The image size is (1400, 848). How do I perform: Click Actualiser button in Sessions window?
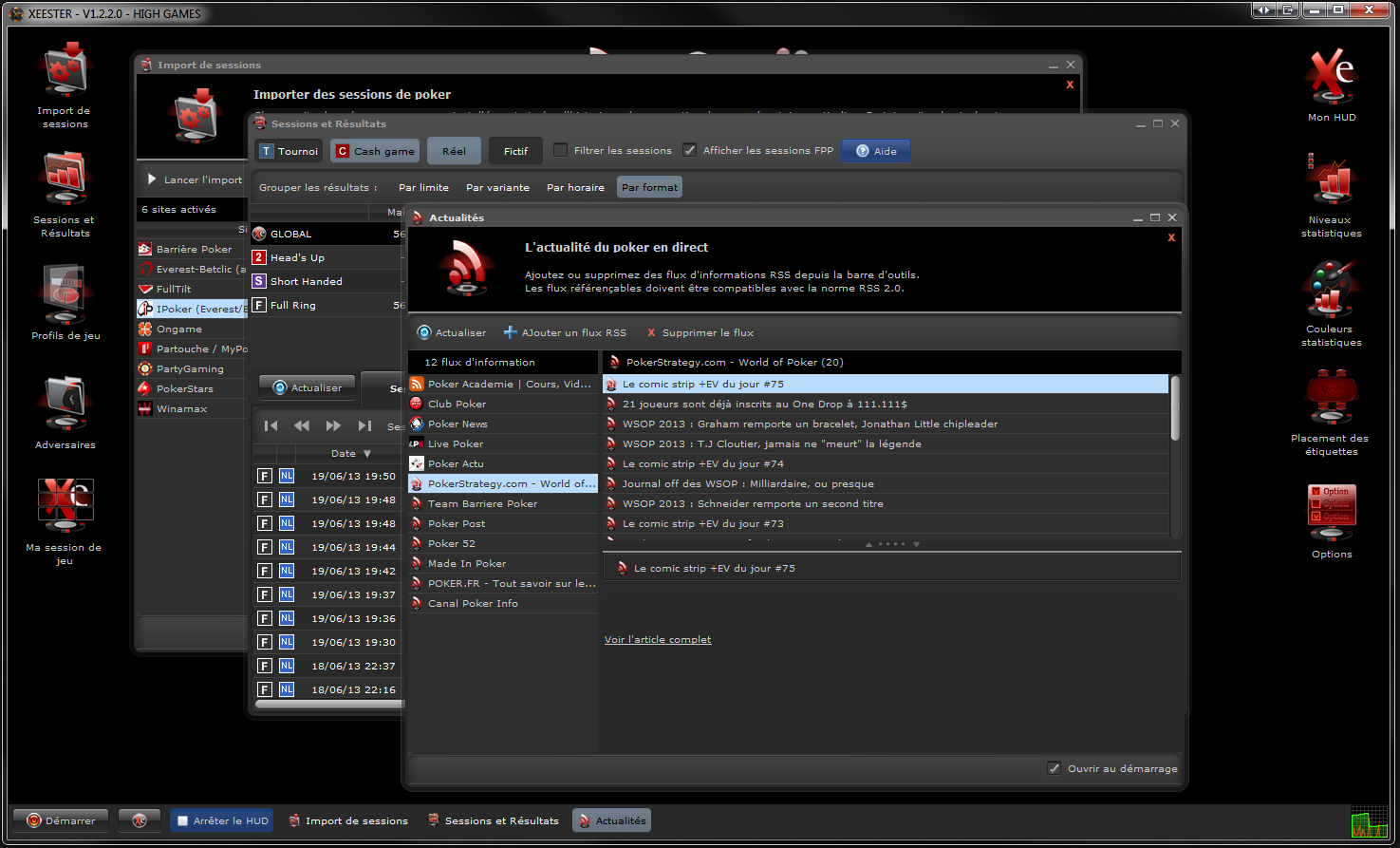[307, 387]
